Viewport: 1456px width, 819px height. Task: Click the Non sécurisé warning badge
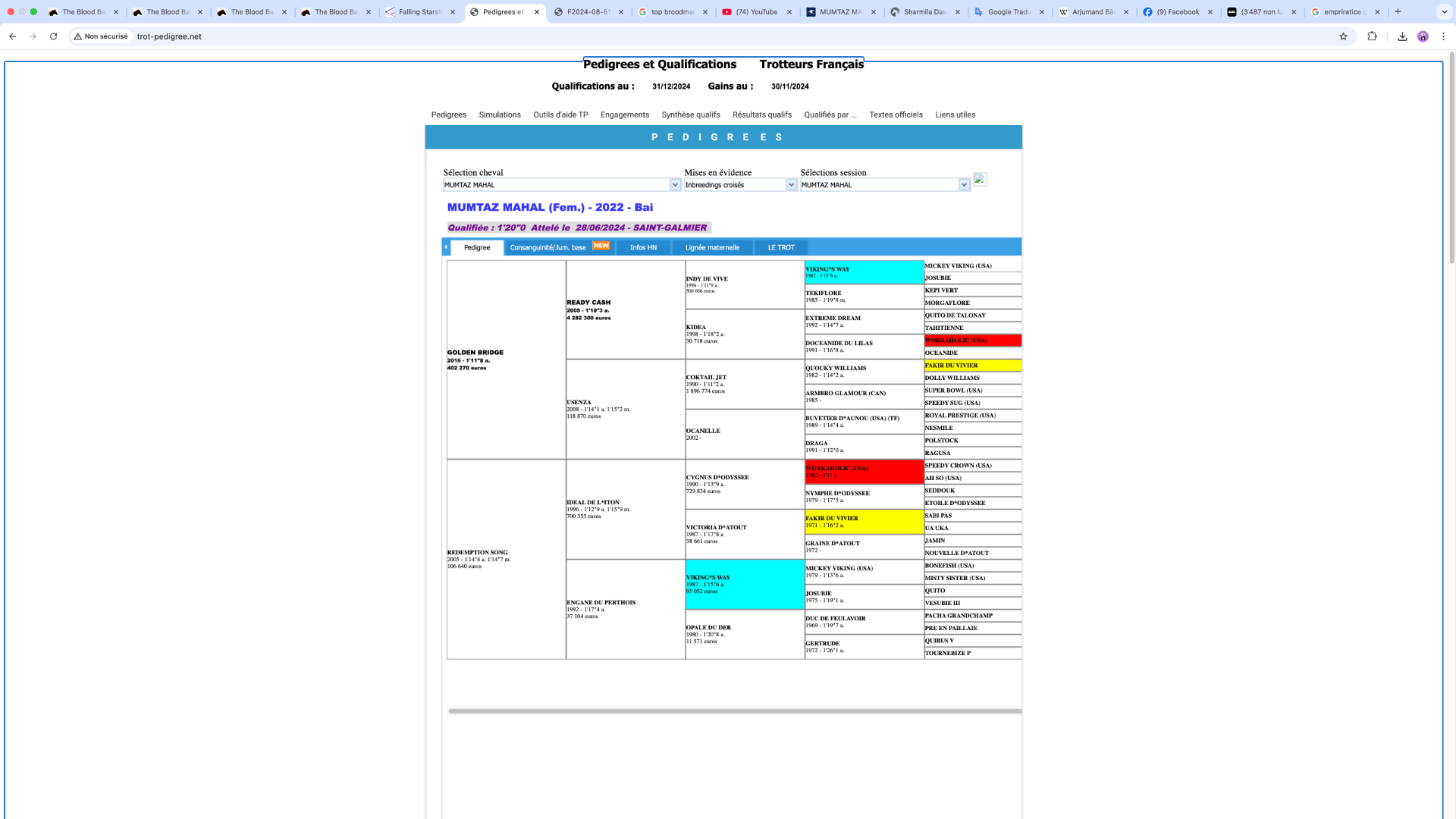(x=101, y=36)
